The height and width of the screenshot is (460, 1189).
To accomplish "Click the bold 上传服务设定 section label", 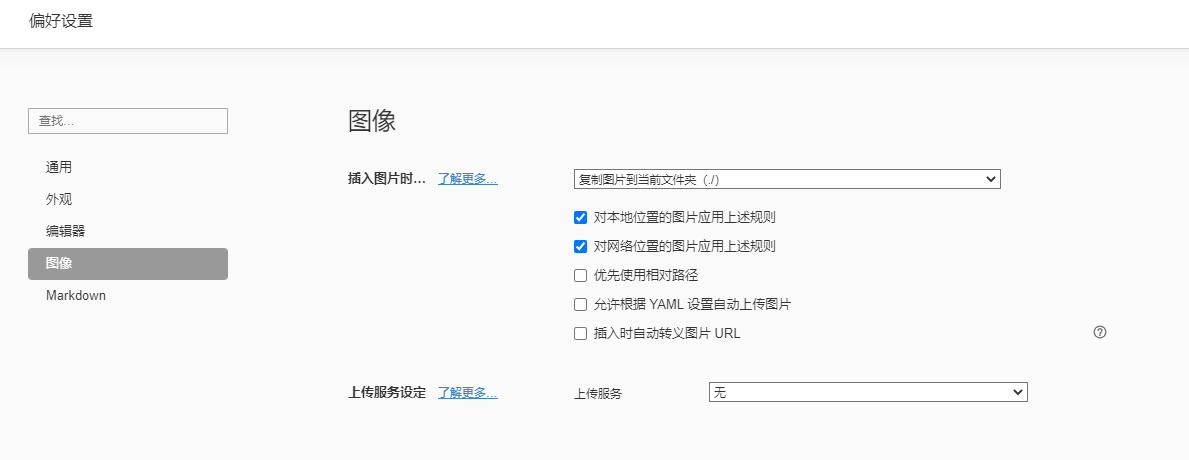I will [x=386, y=393].
